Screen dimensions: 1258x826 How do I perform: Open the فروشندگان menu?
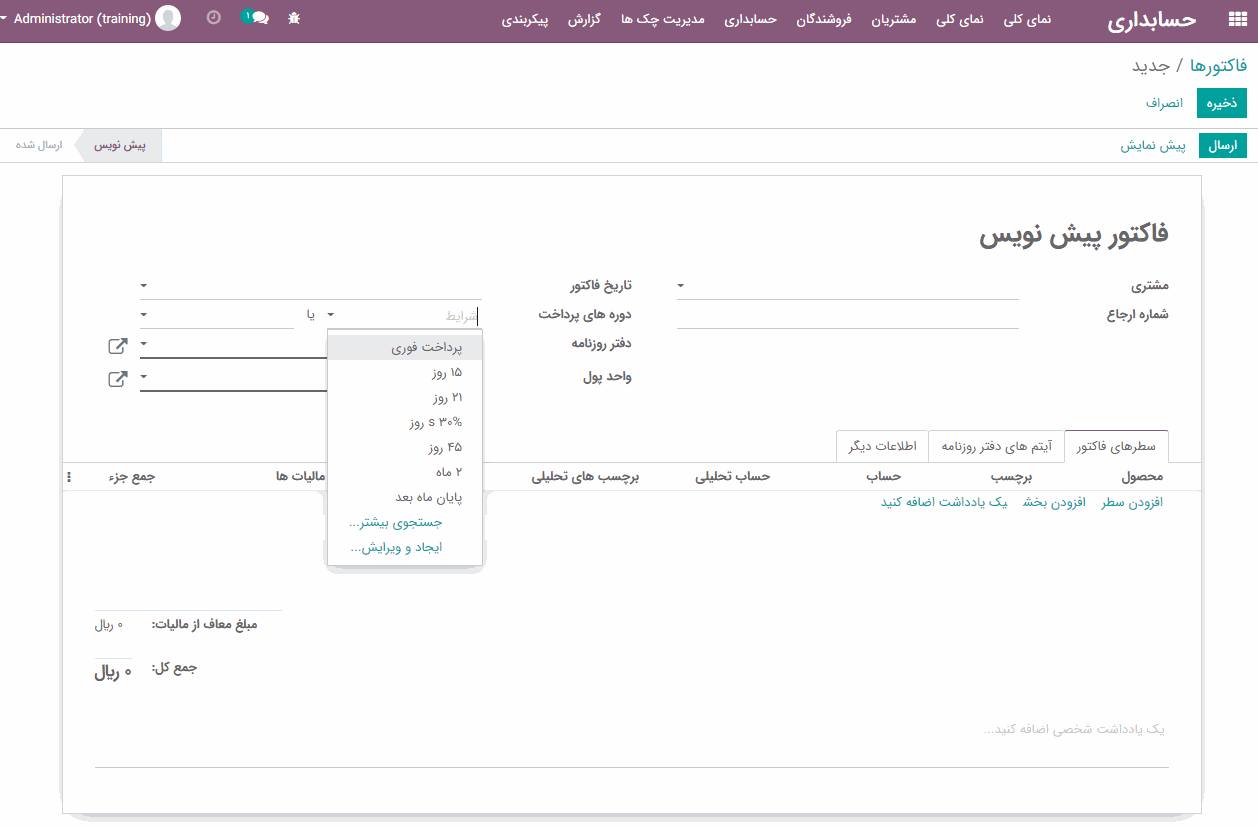pos(822,20)
